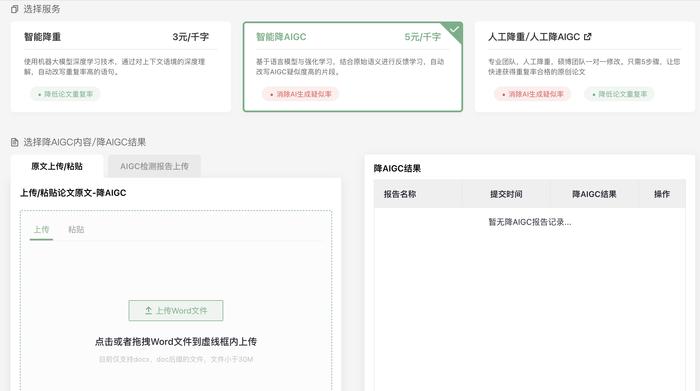Click the 降低论文重复率 tag in 人工降重 card

(619, 94)
